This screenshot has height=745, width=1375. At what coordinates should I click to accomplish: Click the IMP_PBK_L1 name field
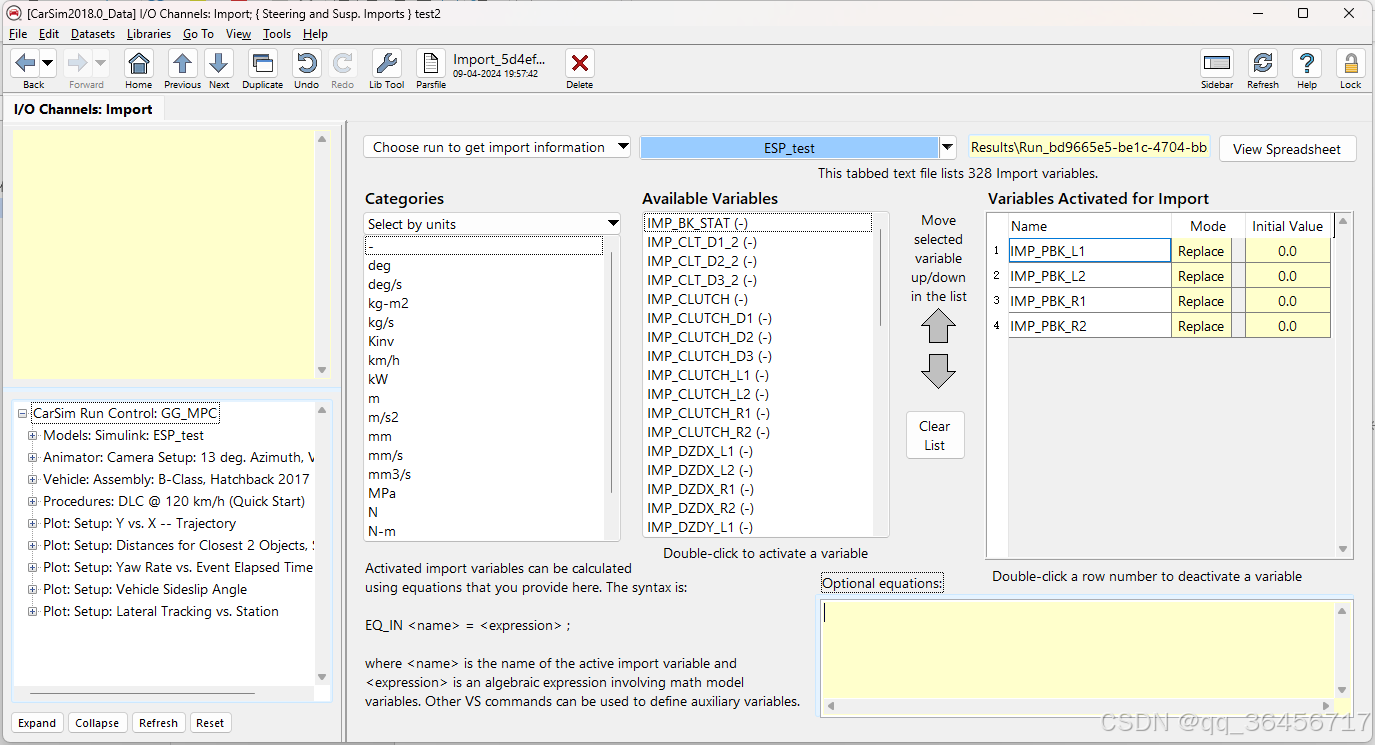[x=1089, y=251]
